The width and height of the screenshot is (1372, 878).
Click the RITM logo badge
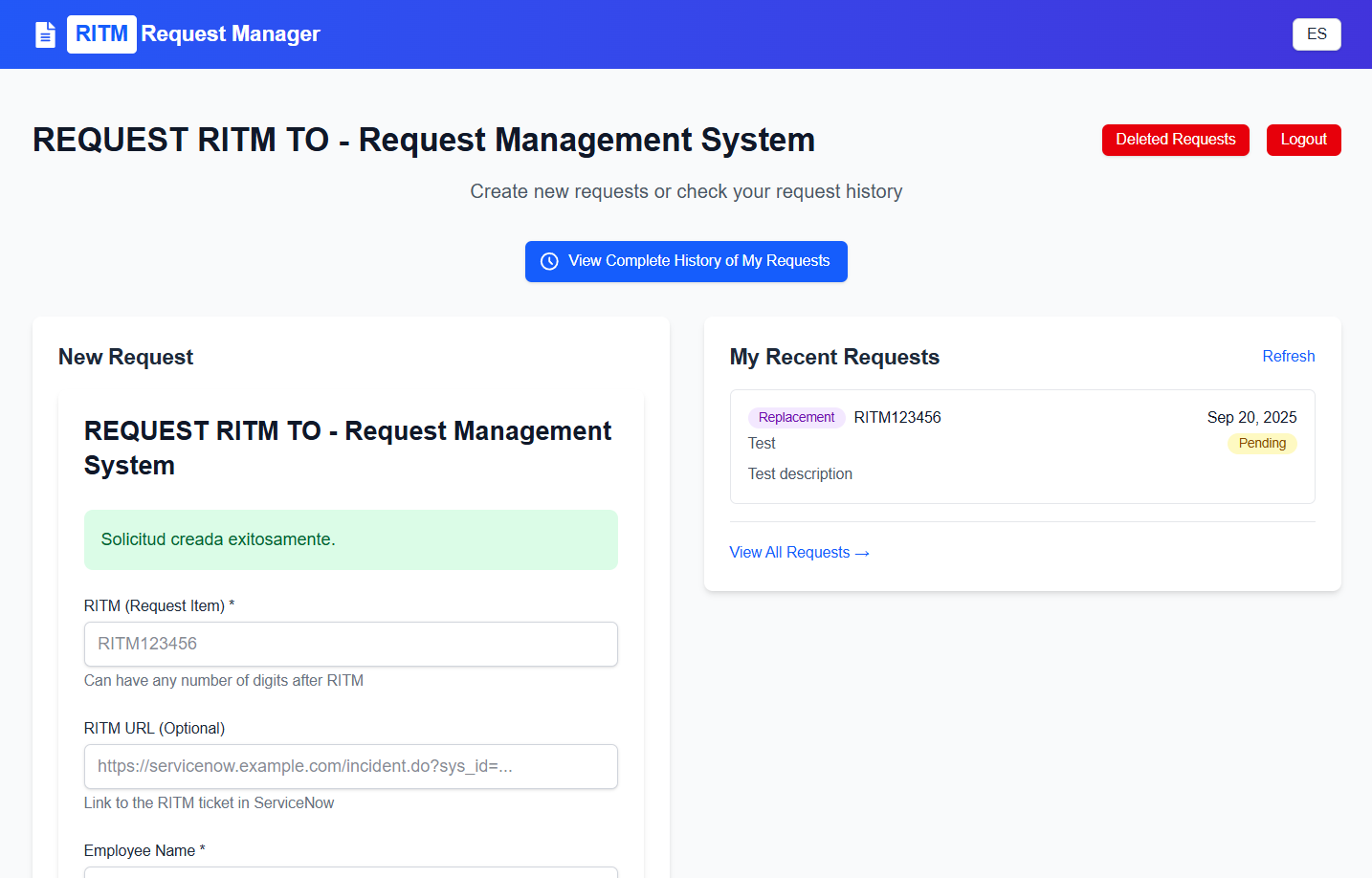101,34
